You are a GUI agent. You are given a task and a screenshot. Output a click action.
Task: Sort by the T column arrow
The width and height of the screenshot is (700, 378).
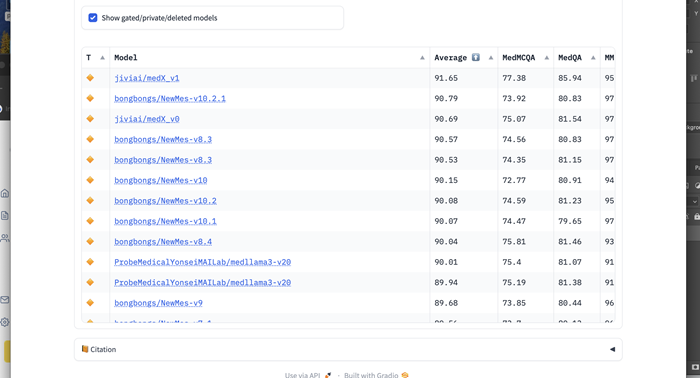coord(102,58)
